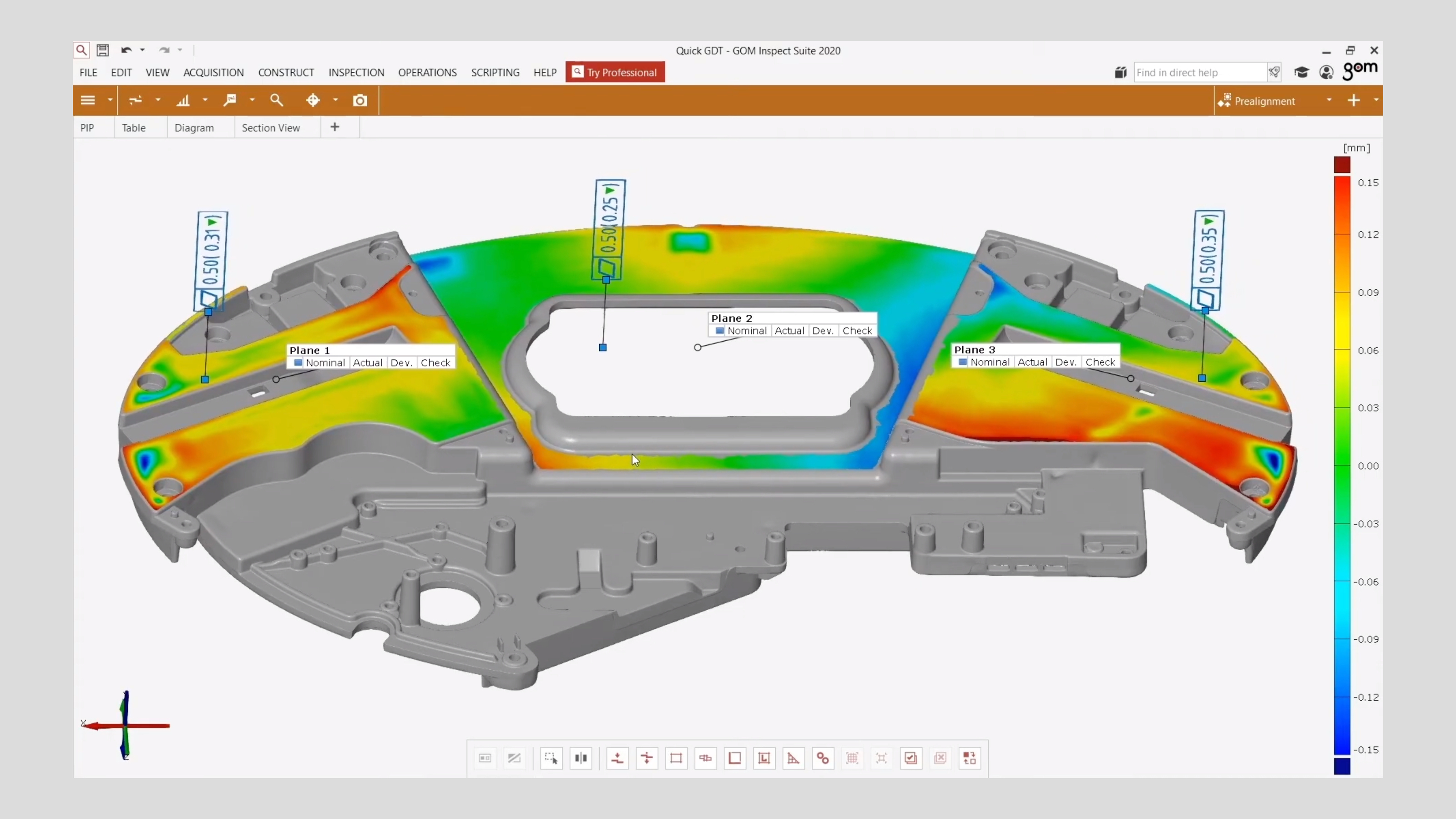Open the INSPECTION menu
This screenshot has width=1456, height=819.
click(x=356, y=72)
